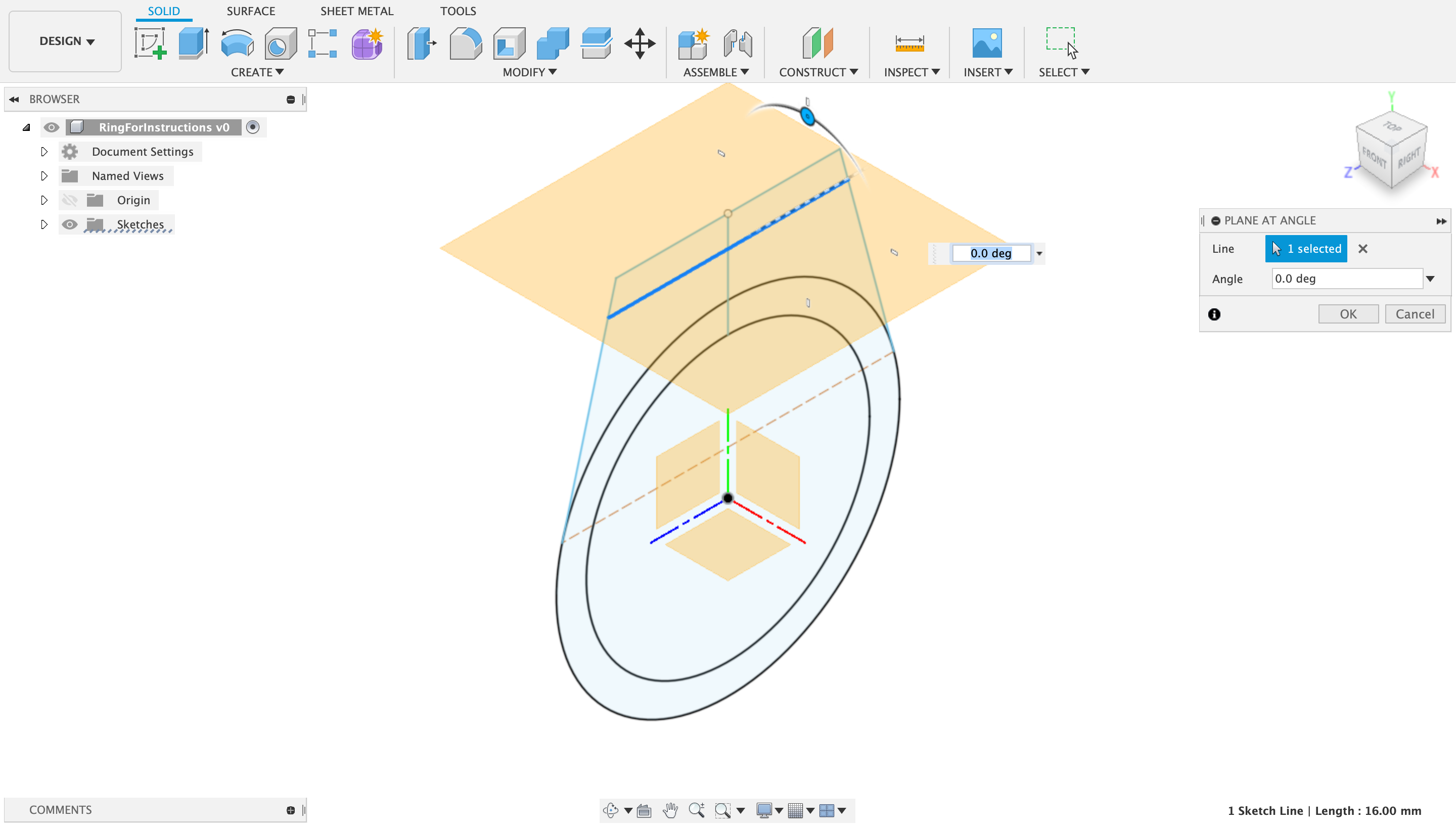Show the hidden Origin folder
The width and height of the screenshot is (1456, 826).
pos(69,200)
